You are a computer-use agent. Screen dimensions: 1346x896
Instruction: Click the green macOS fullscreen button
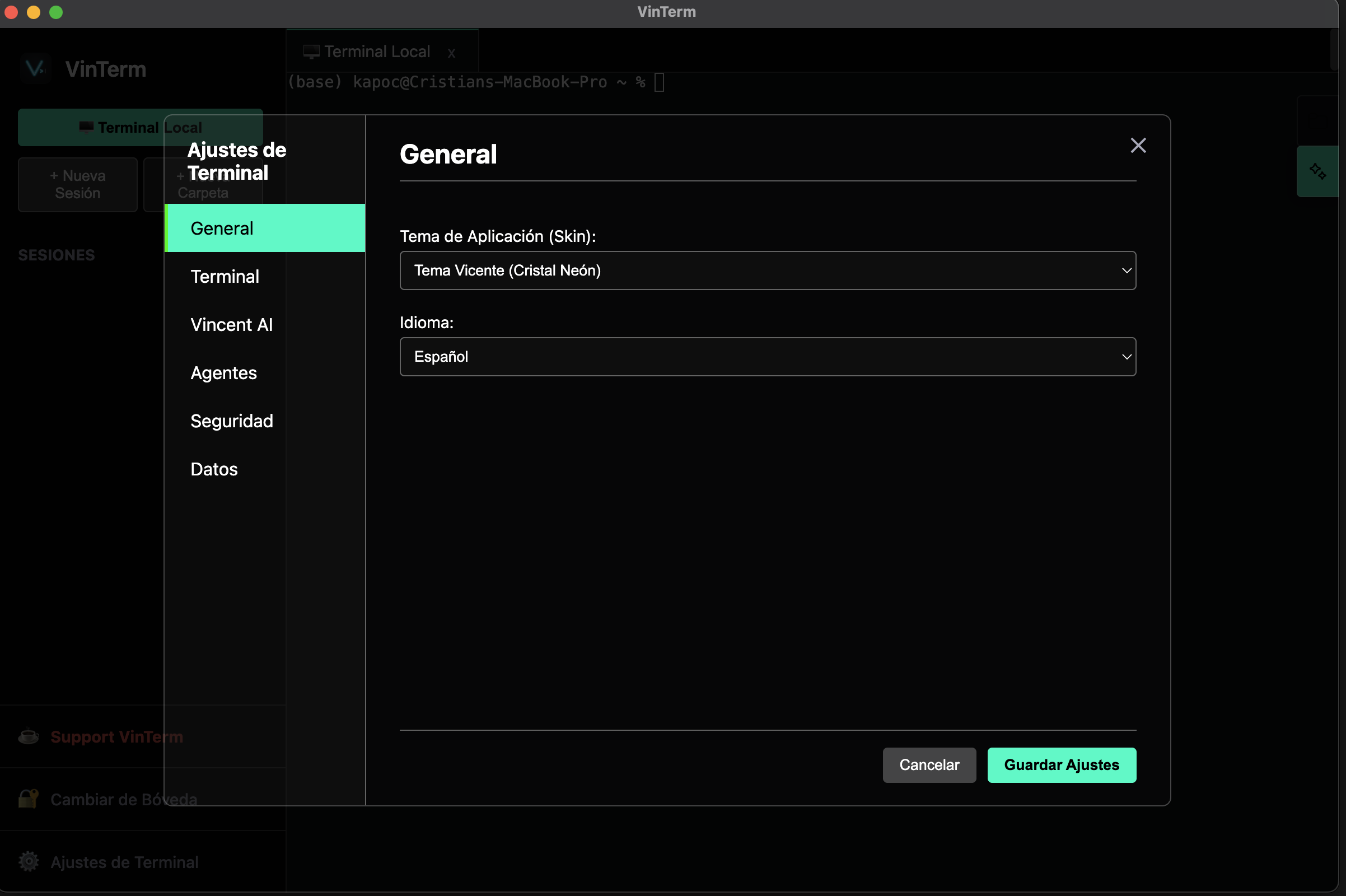click(x=56, y=12)
